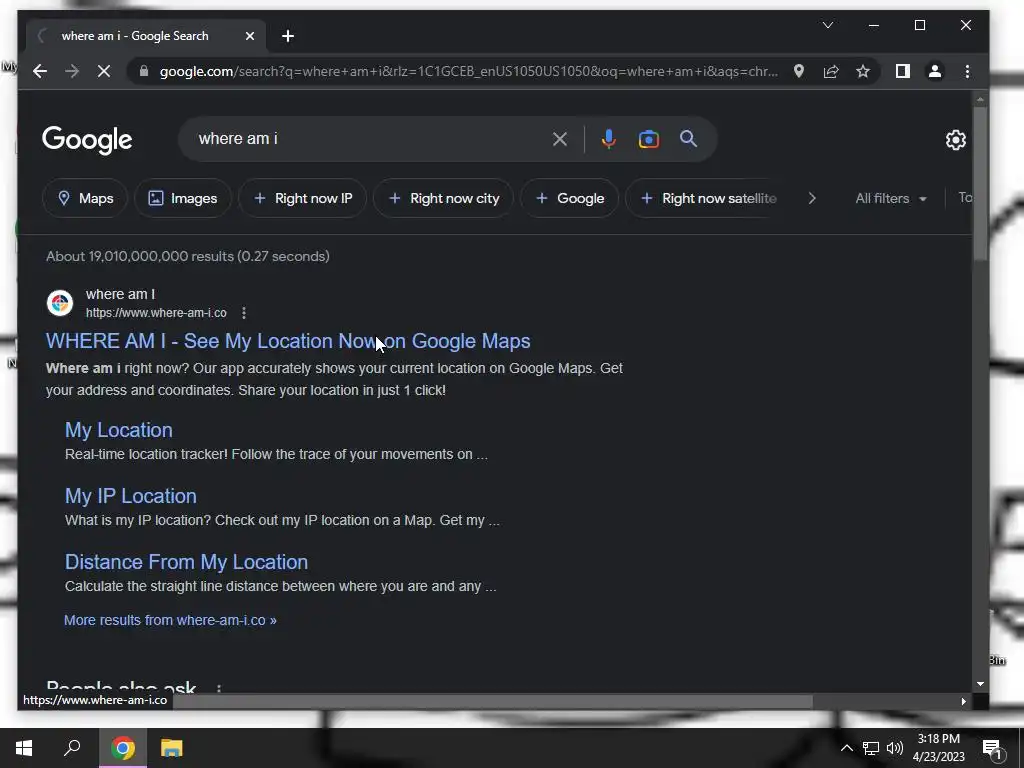
Task: Go back to the previous page
Action: pos(40,71)
